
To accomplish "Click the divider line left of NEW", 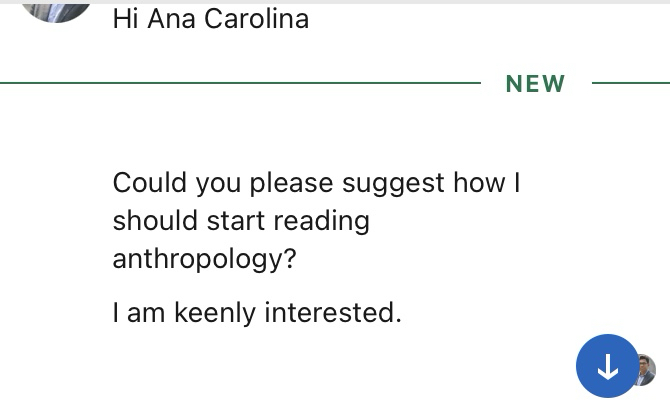I will click(240, 83).
